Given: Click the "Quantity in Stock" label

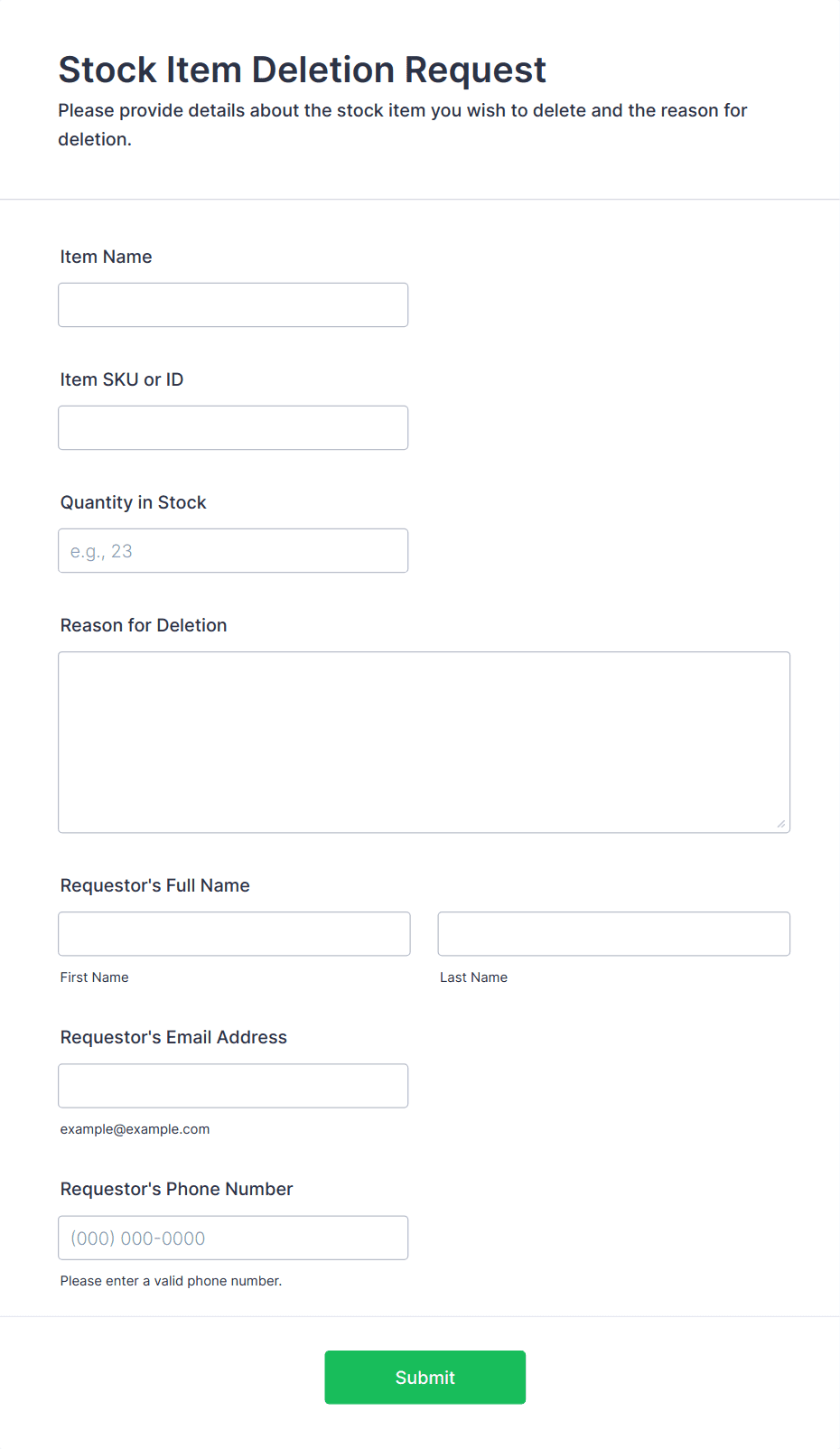Looking at the screenshot, I should (x=134, y=502).
